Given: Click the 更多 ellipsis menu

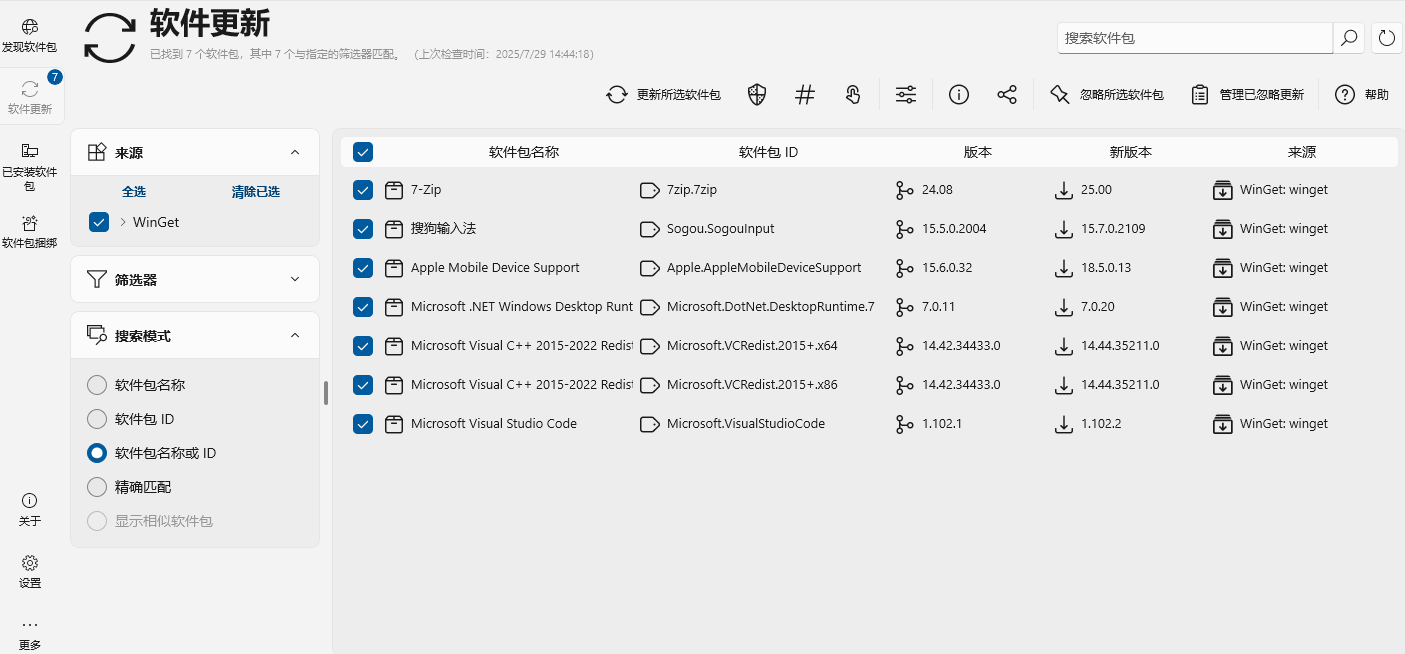Looking at the screenshot, I should (30, 633).
